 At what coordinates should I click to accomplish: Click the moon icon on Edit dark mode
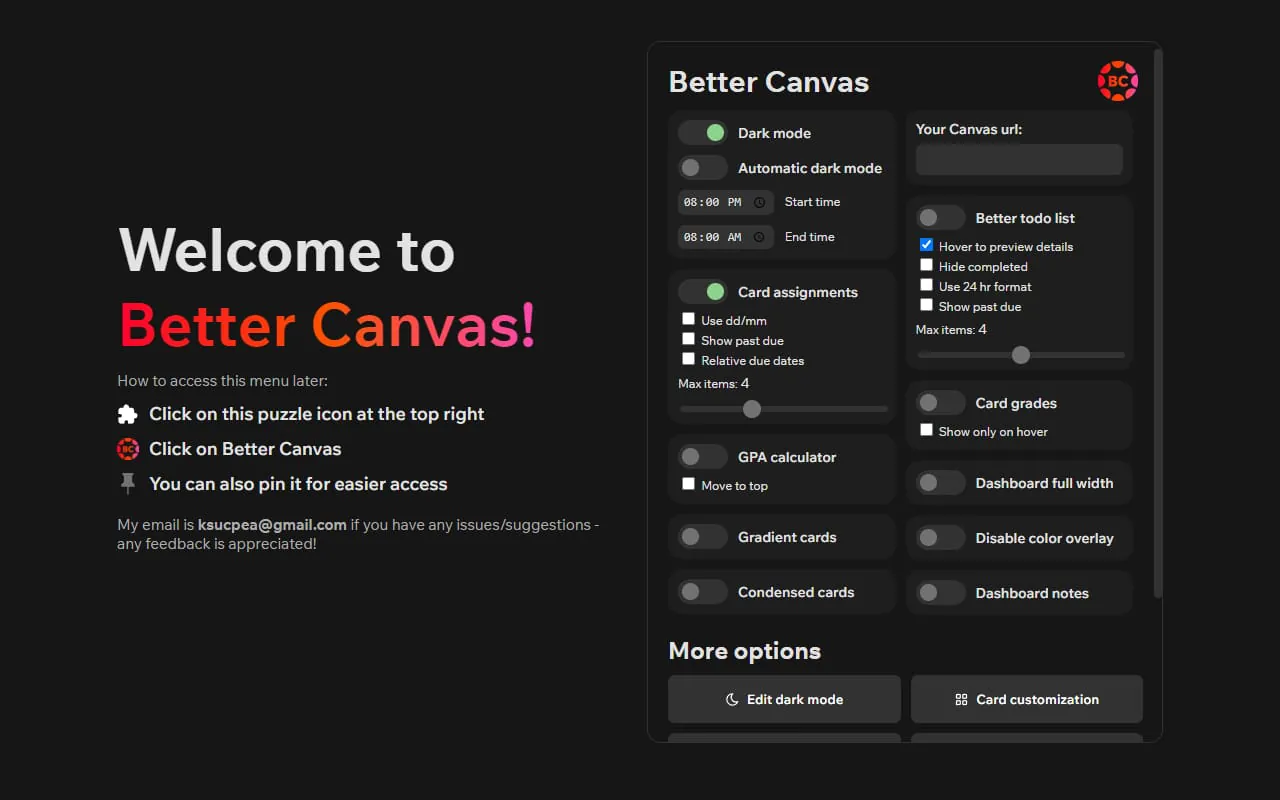(731, 699)
